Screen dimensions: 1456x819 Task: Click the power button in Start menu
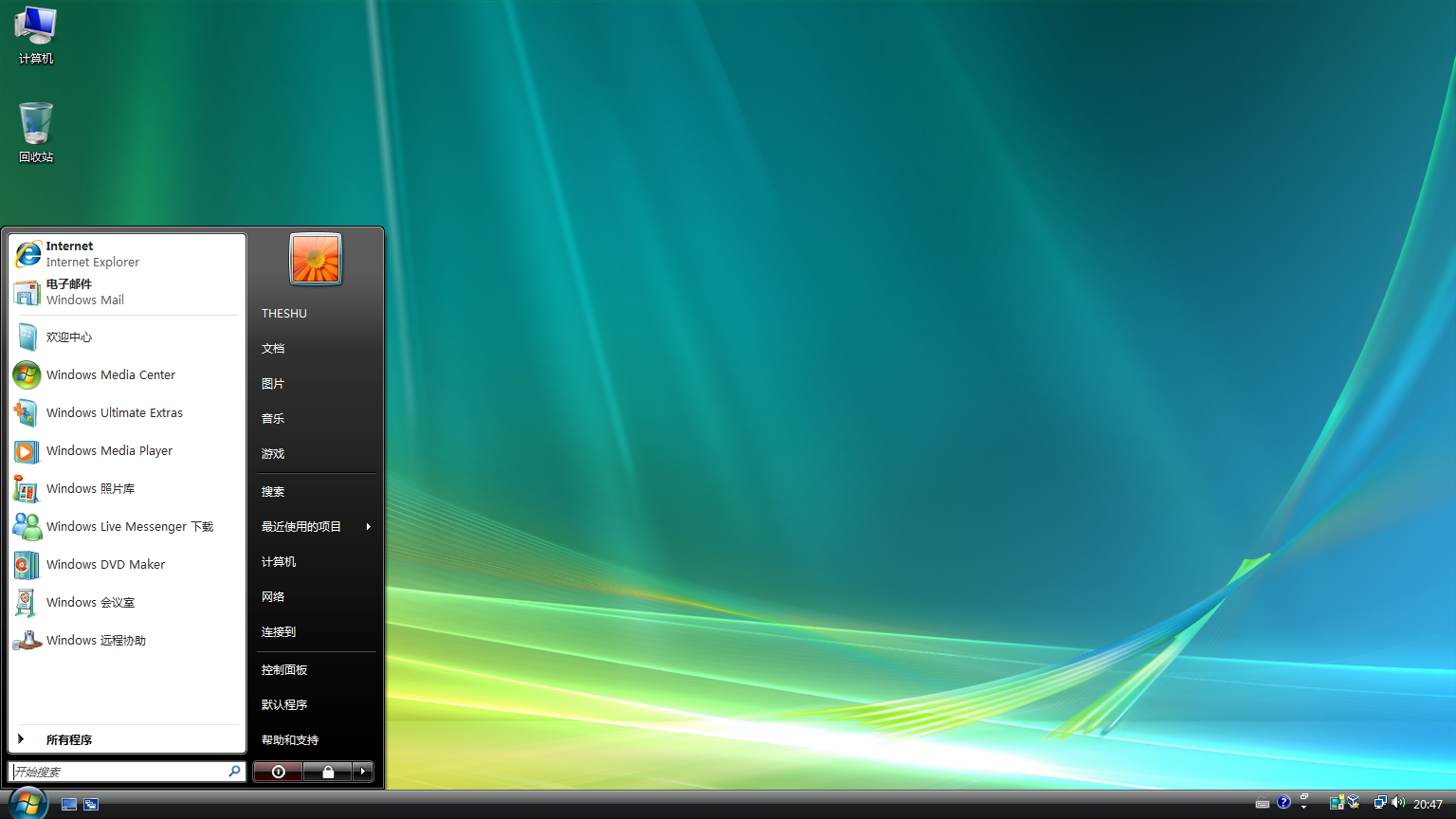(278, 772)
